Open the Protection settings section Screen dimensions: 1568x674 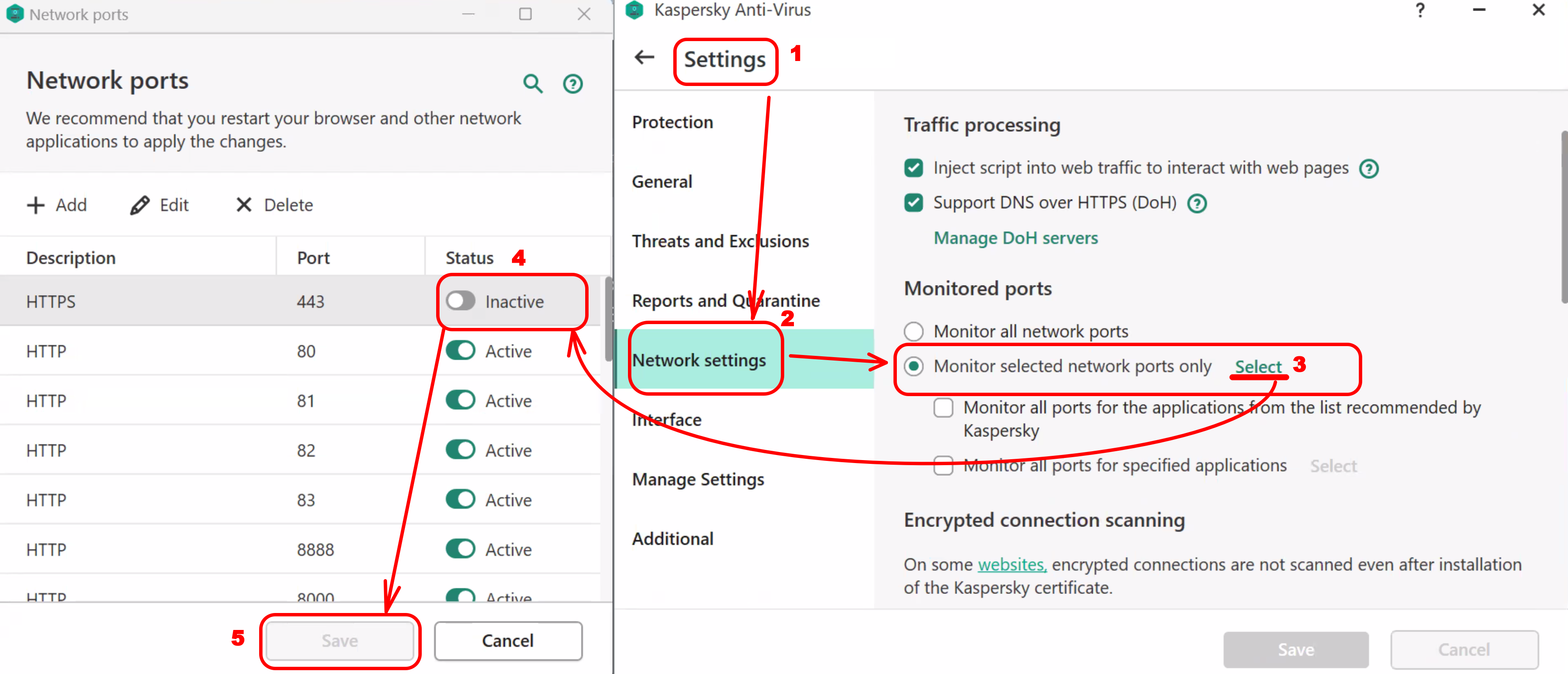click(672, 122)
